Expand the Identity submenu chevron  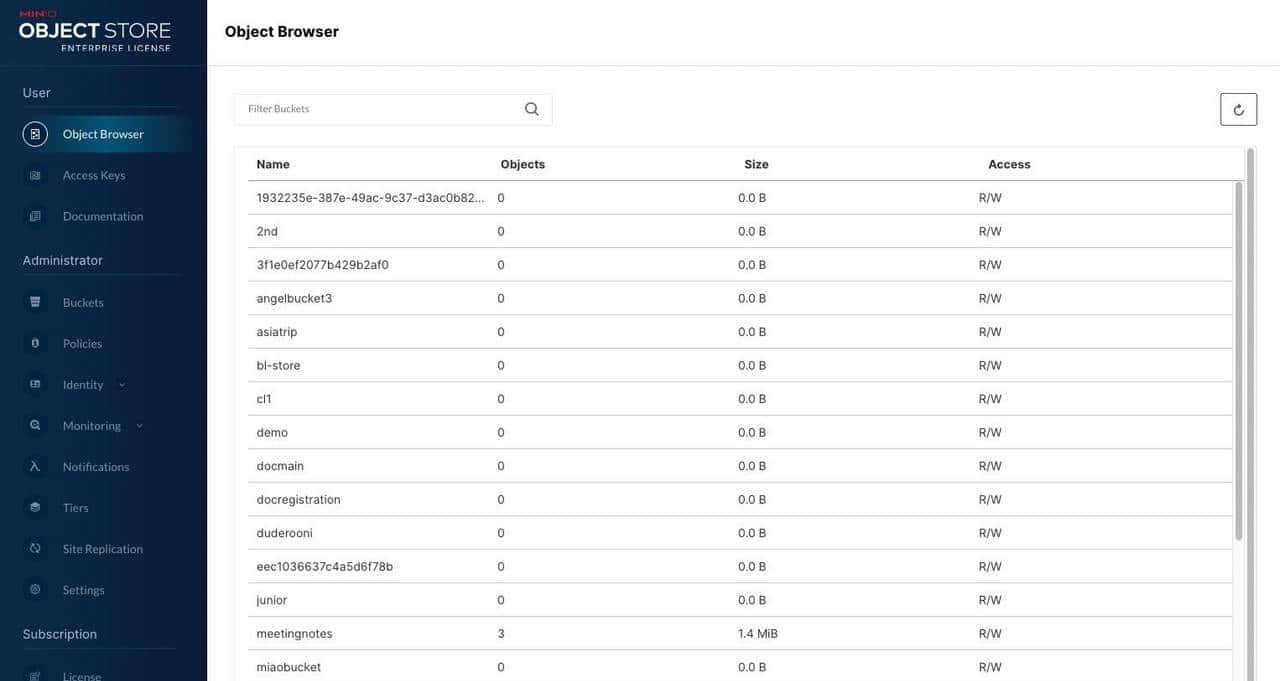pyautogui.click(x=122, y=385)
